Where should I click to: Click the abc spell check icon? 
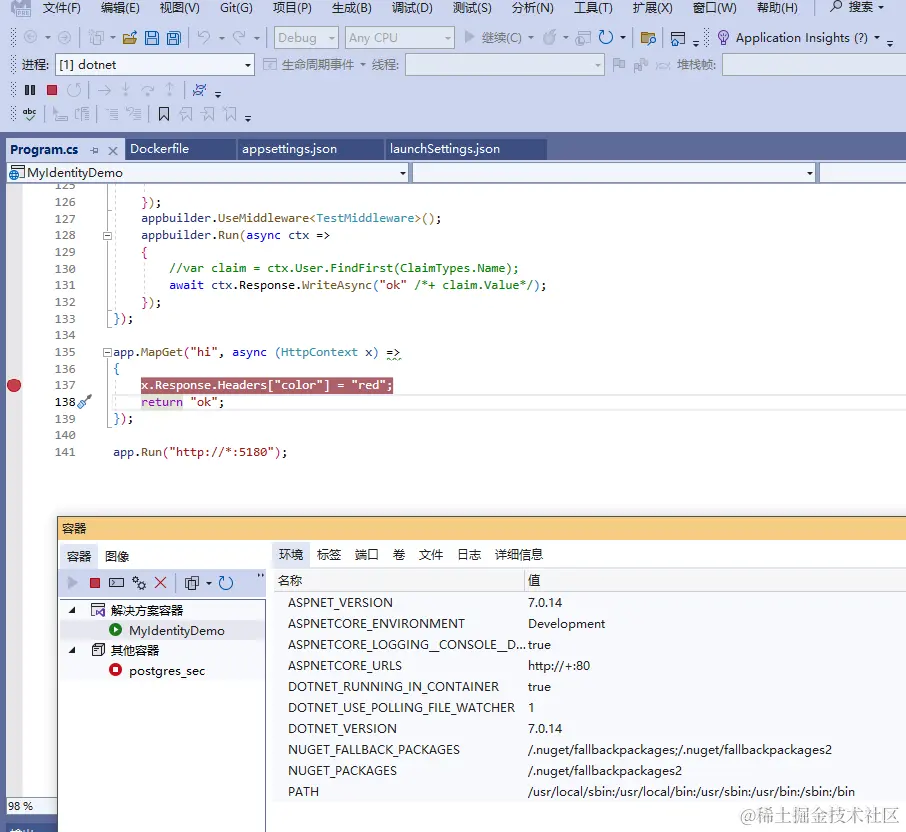click(29, 114)
